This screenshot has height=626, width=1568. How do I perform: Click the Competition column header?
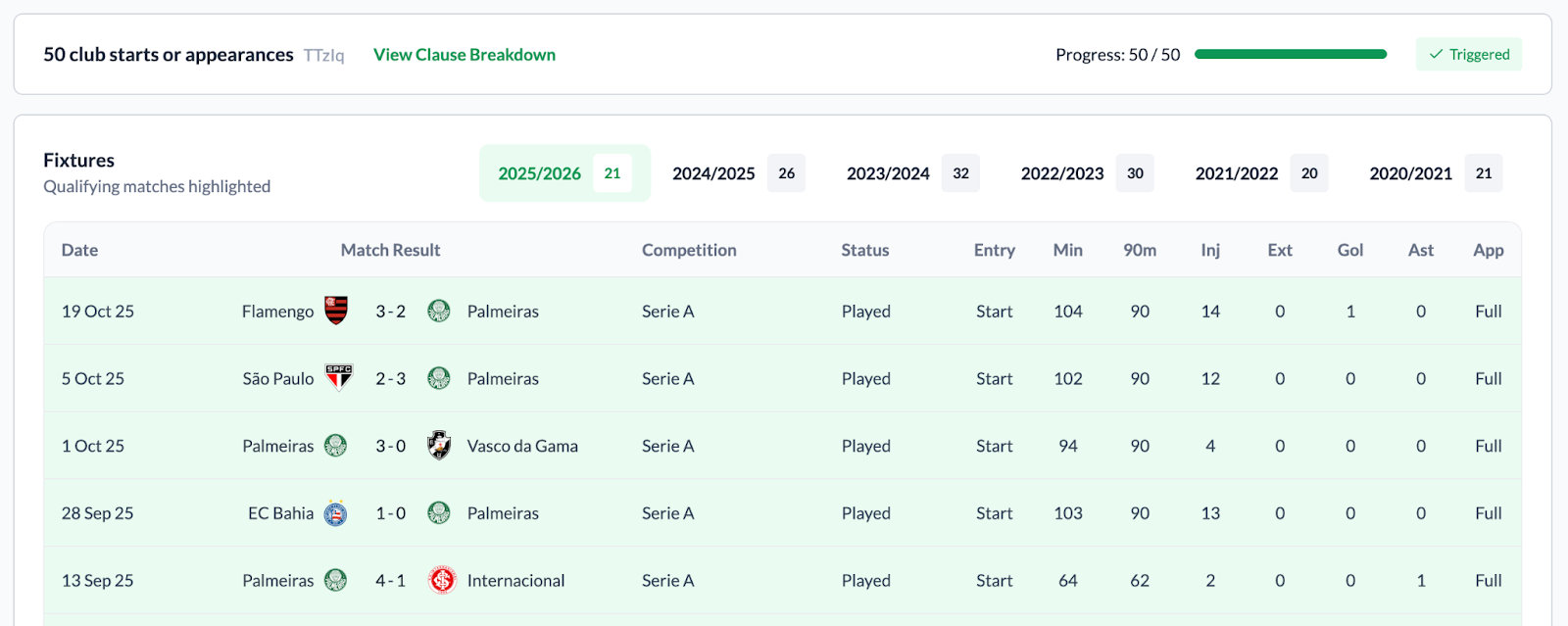(689, 250)
